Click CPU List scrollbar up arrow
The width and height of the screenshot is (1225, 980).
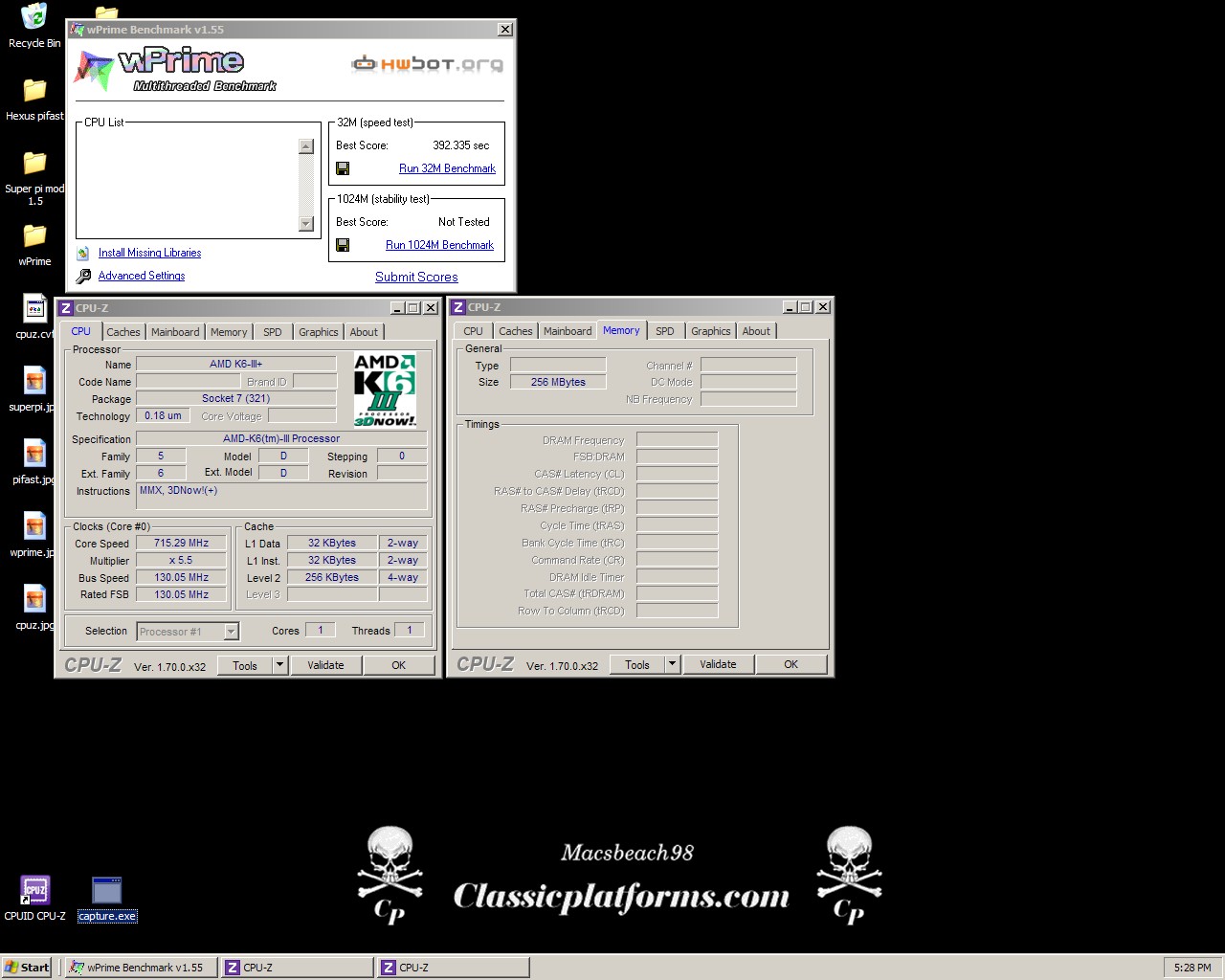coord(306,146)
